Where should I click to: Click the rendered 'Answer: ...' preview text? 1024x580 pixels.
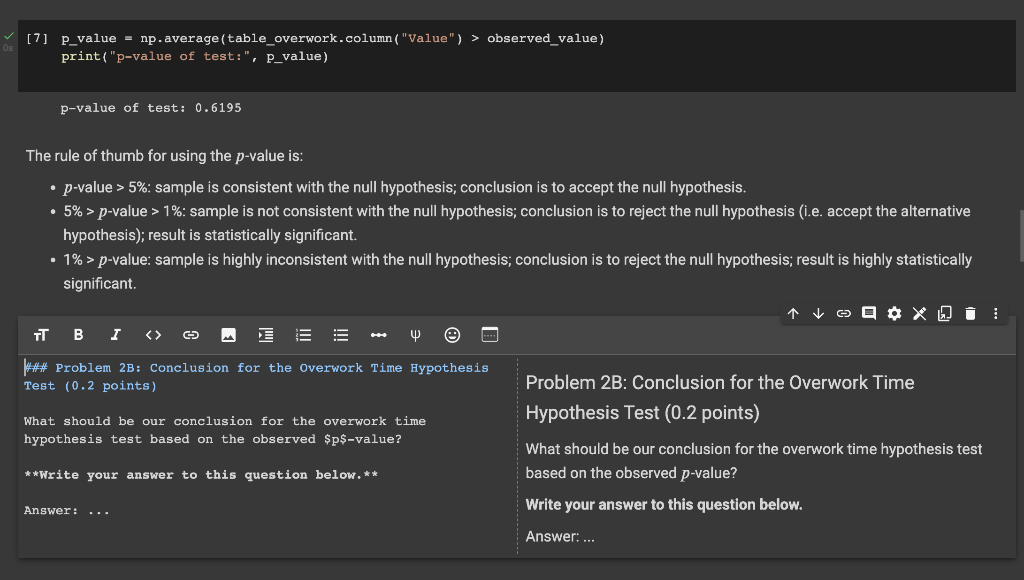560,537
